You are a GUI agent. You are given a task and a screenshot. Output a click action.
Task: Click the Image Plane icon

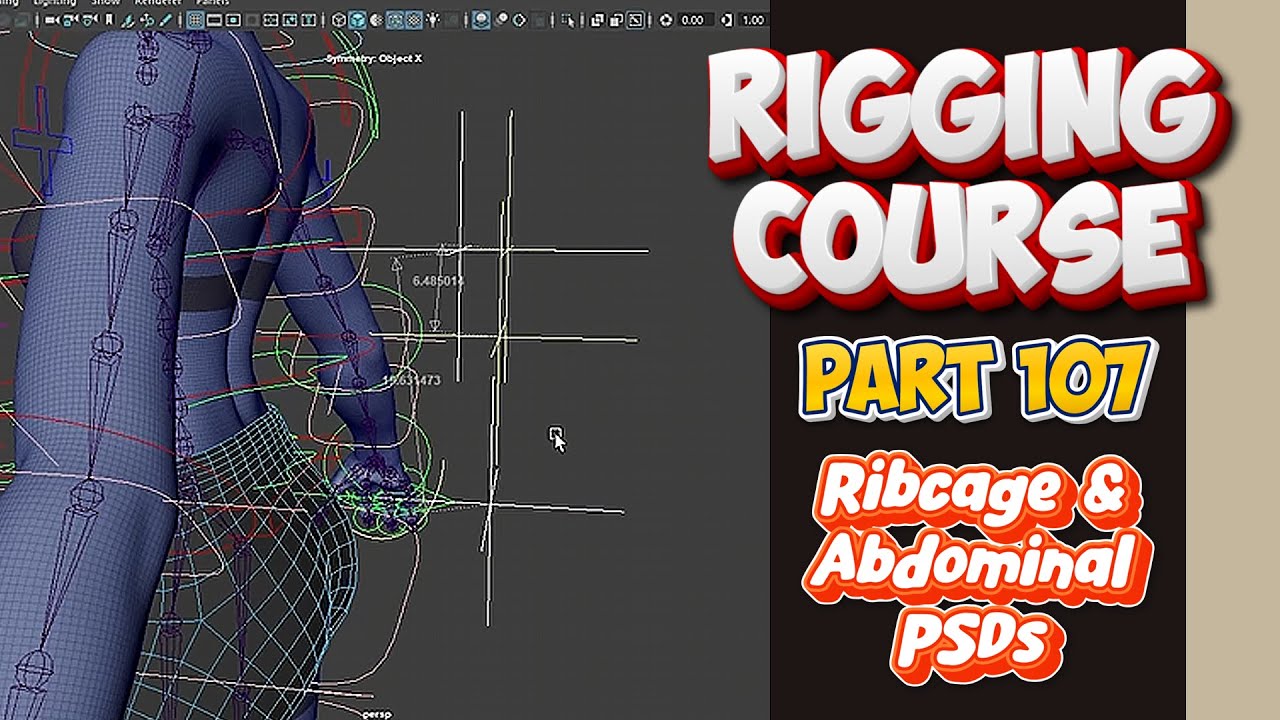(128, 20)
